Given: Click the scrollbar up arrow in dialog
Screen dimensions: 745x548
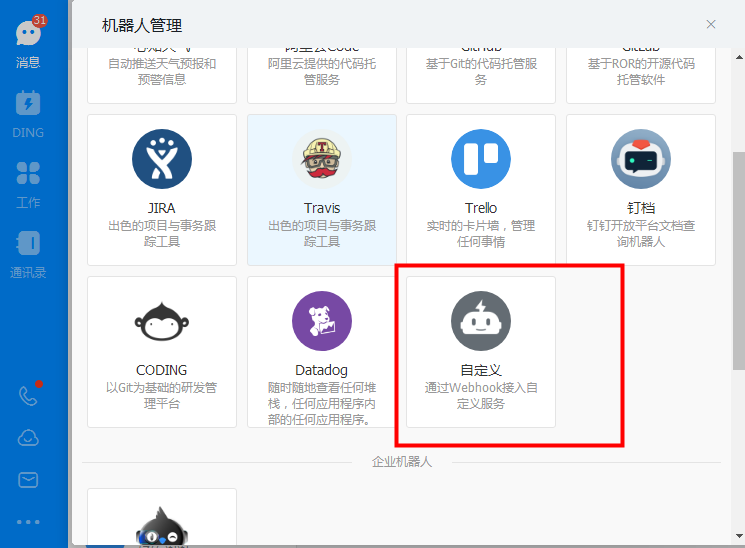Looking at the screenshot, I should pos(739,57).
